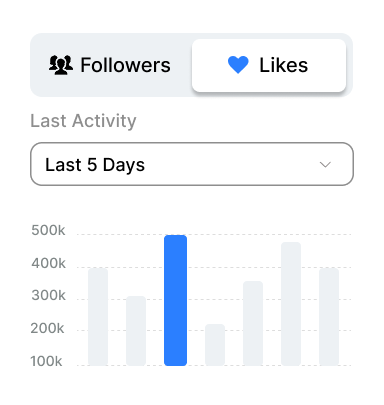Screen dimensions: 384x405
Task: Switch to the Followers tab
Action: coord(110,65)
